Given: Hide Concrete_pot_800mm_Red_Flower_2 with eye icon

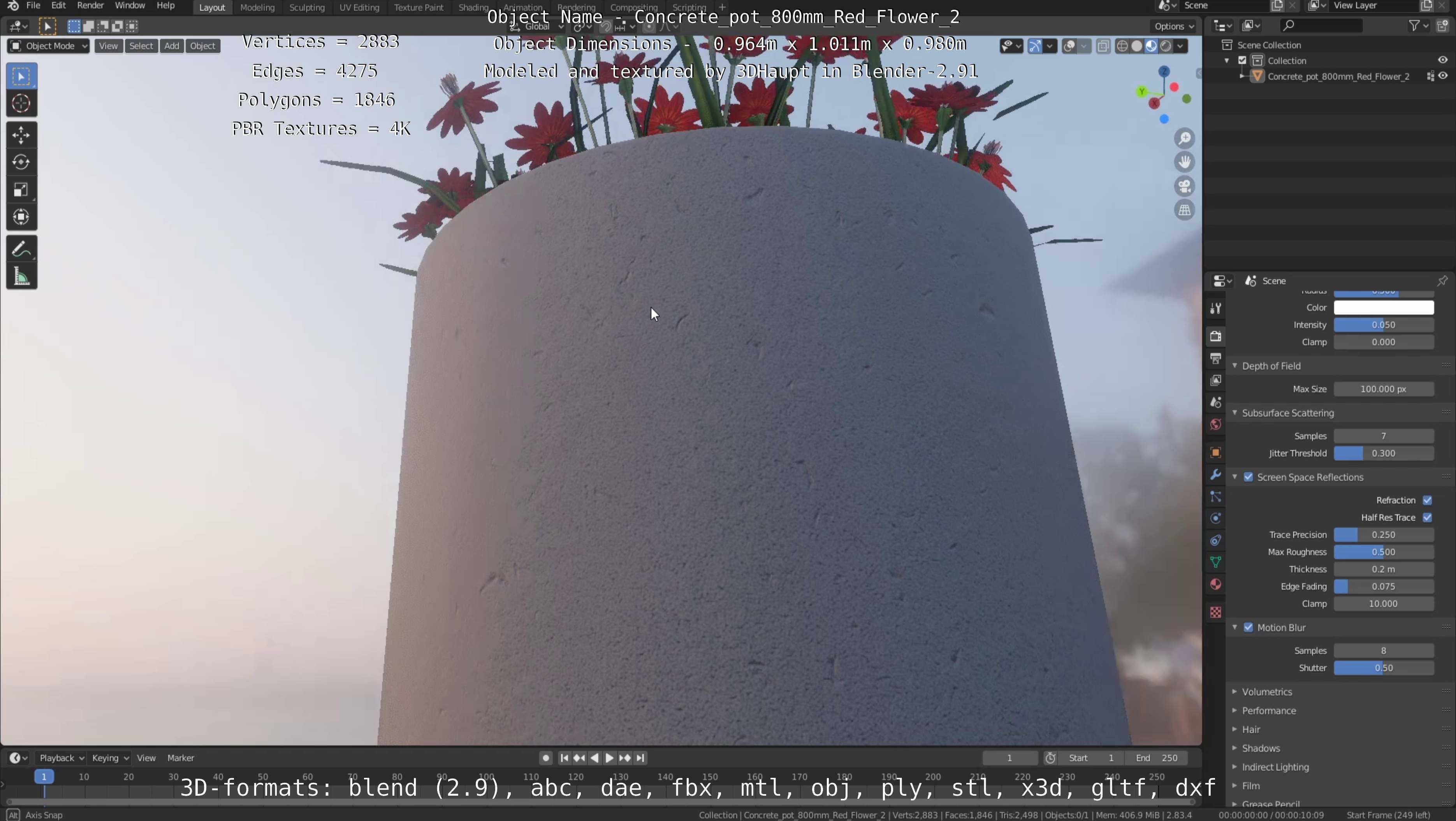Looking at the screenshot, I should point(1443,76).
